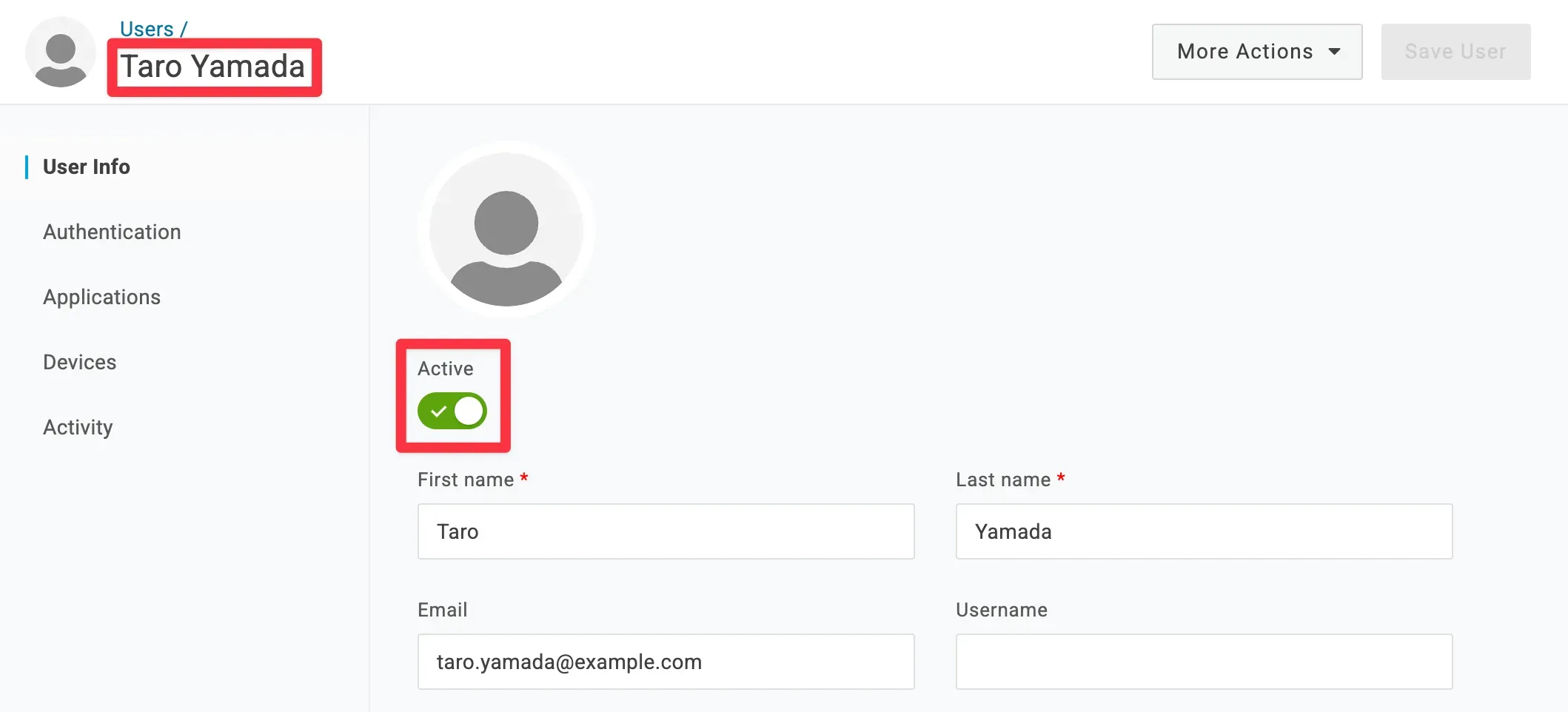Select the User Info section
Image resolution: width=1568 pixels, height=712 pixels.
[x=87, y=167]
